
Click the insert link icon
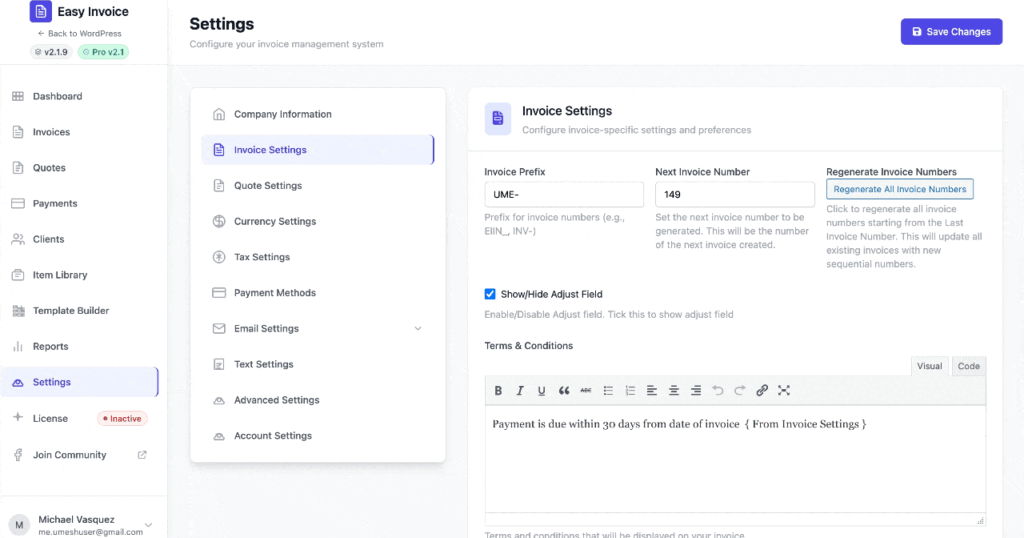[x=762, y=390]
